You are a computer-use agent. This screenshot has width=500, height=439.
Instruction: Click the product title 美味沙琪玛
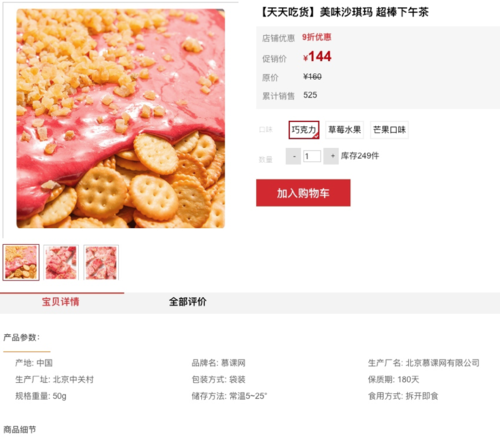click(x=344, y=12)
